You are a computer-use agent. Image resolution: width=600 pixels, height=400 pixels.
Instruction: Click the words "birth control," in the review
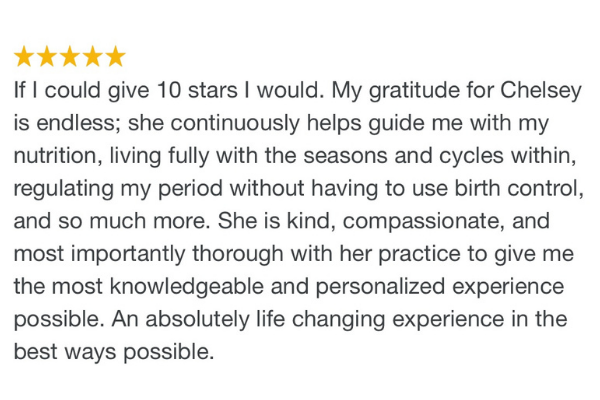tap(519, 189)
